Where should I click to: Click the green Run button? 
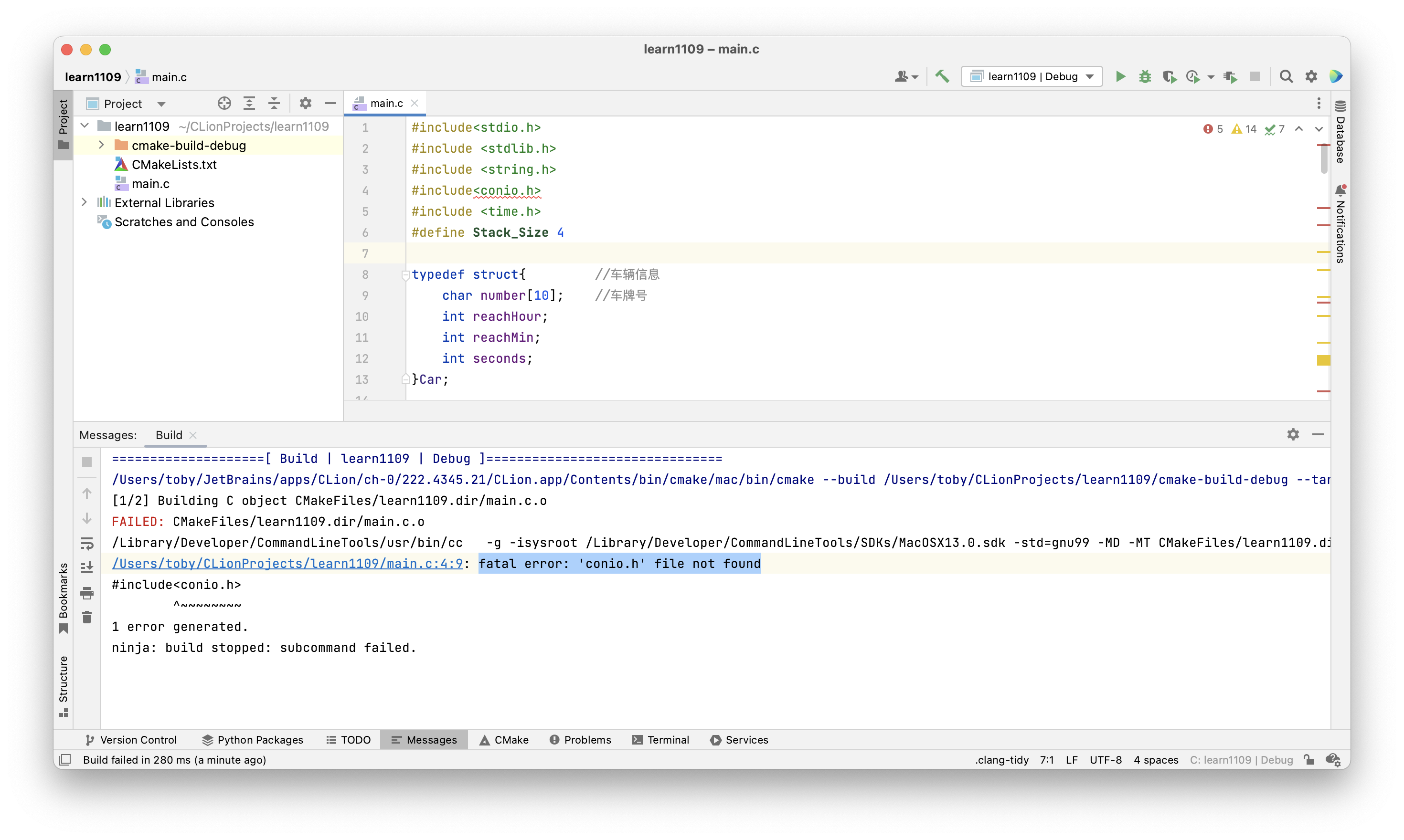[x=1120, y=76]
